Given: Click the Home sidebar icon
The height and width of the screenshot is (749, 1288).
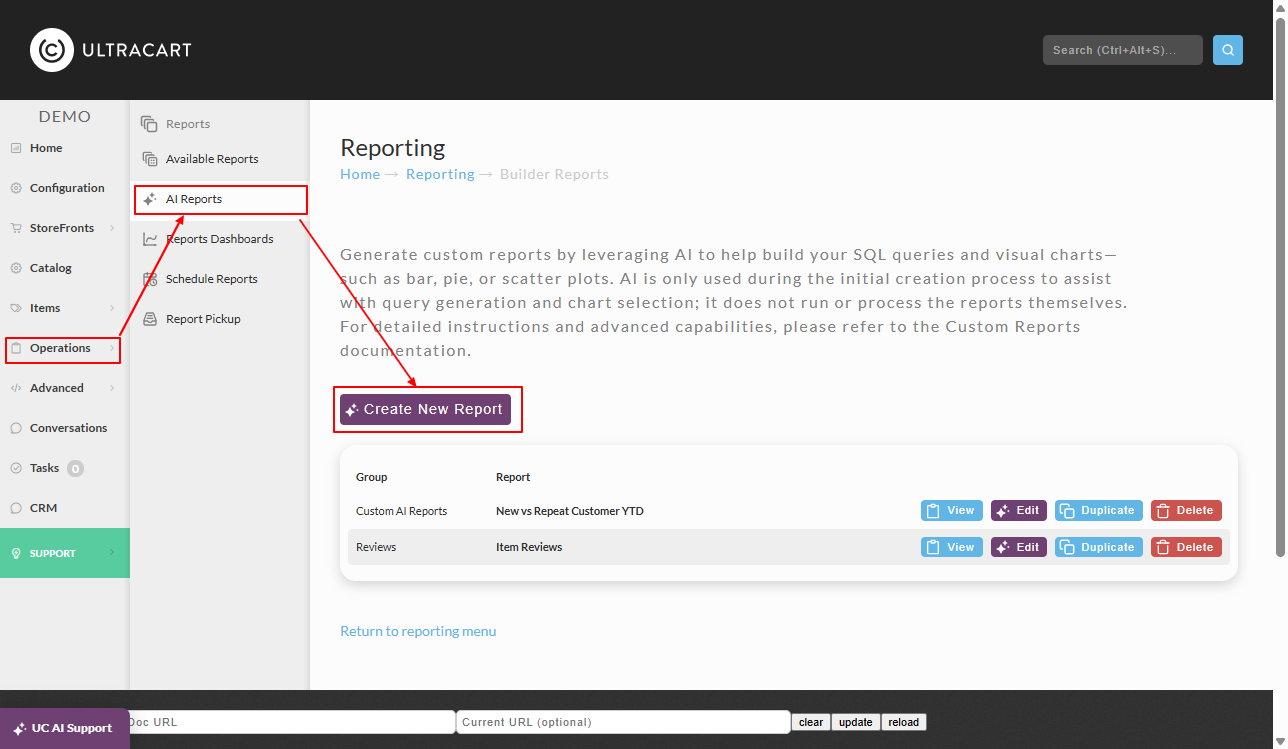Looking at the screenshot, I should [16, 148].
